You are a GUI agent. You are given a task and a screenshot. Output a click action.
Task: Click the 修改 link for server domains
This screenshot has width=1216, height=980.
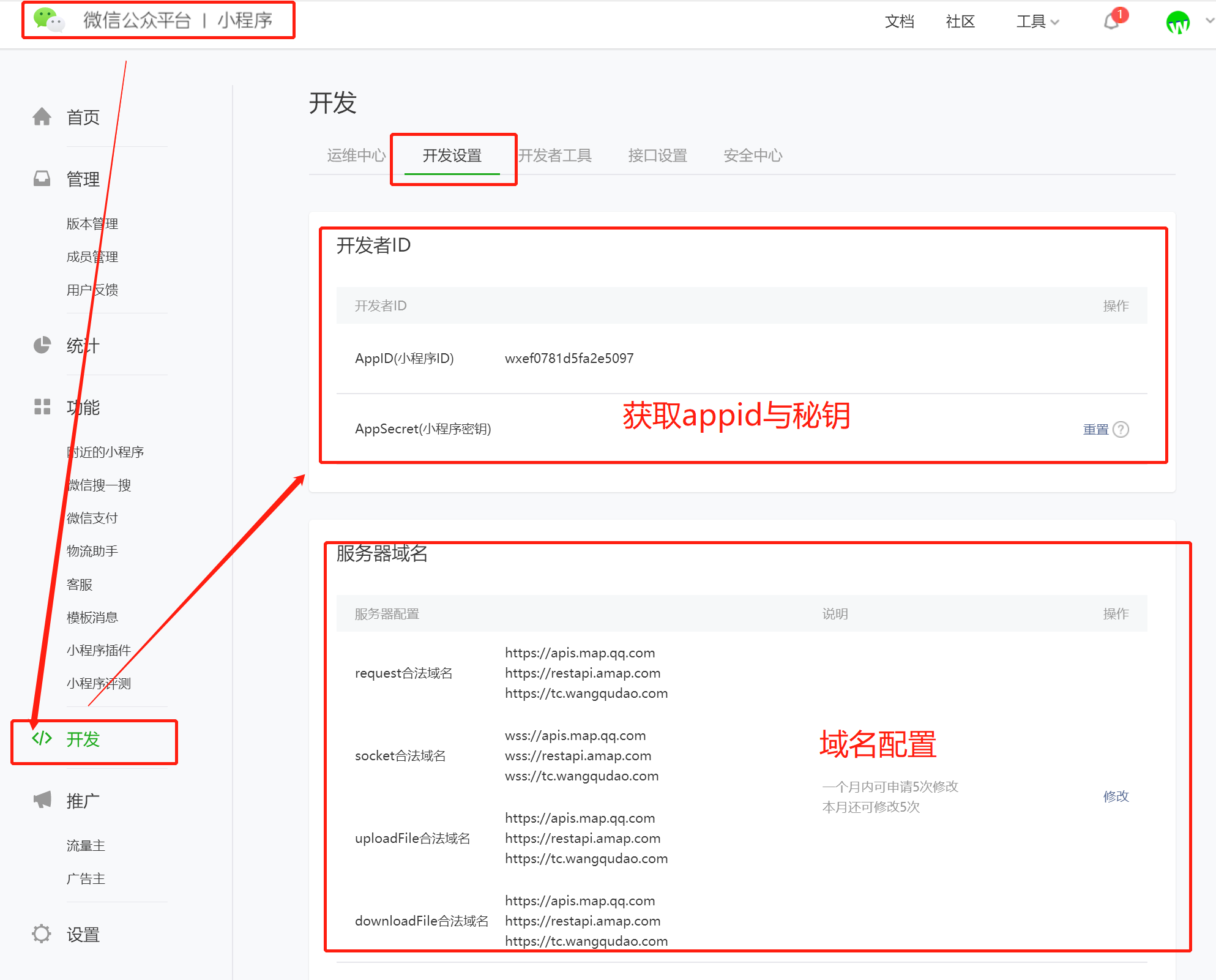[x=1116, y=796]
